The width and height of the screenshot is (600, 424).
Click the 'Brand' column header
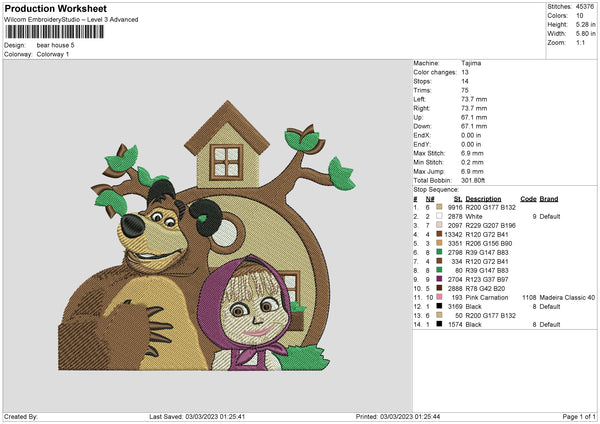[549, 199]
